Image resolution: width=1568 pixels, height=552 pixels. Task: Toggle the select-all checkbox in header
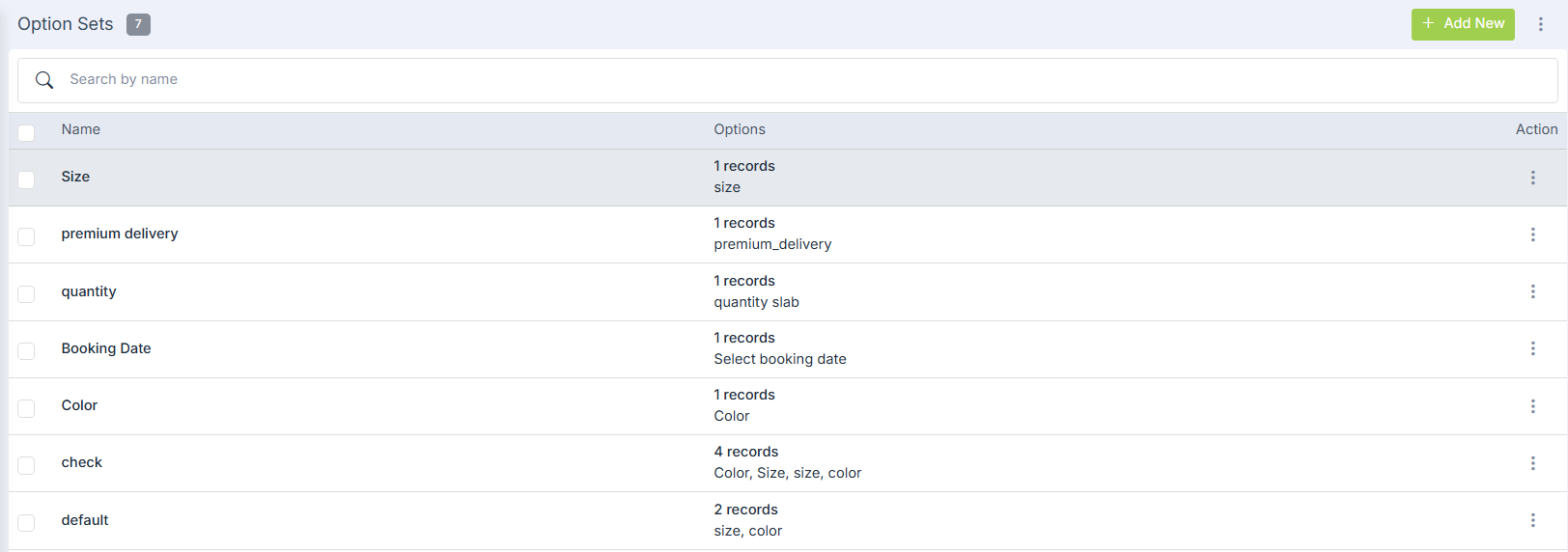26,132
